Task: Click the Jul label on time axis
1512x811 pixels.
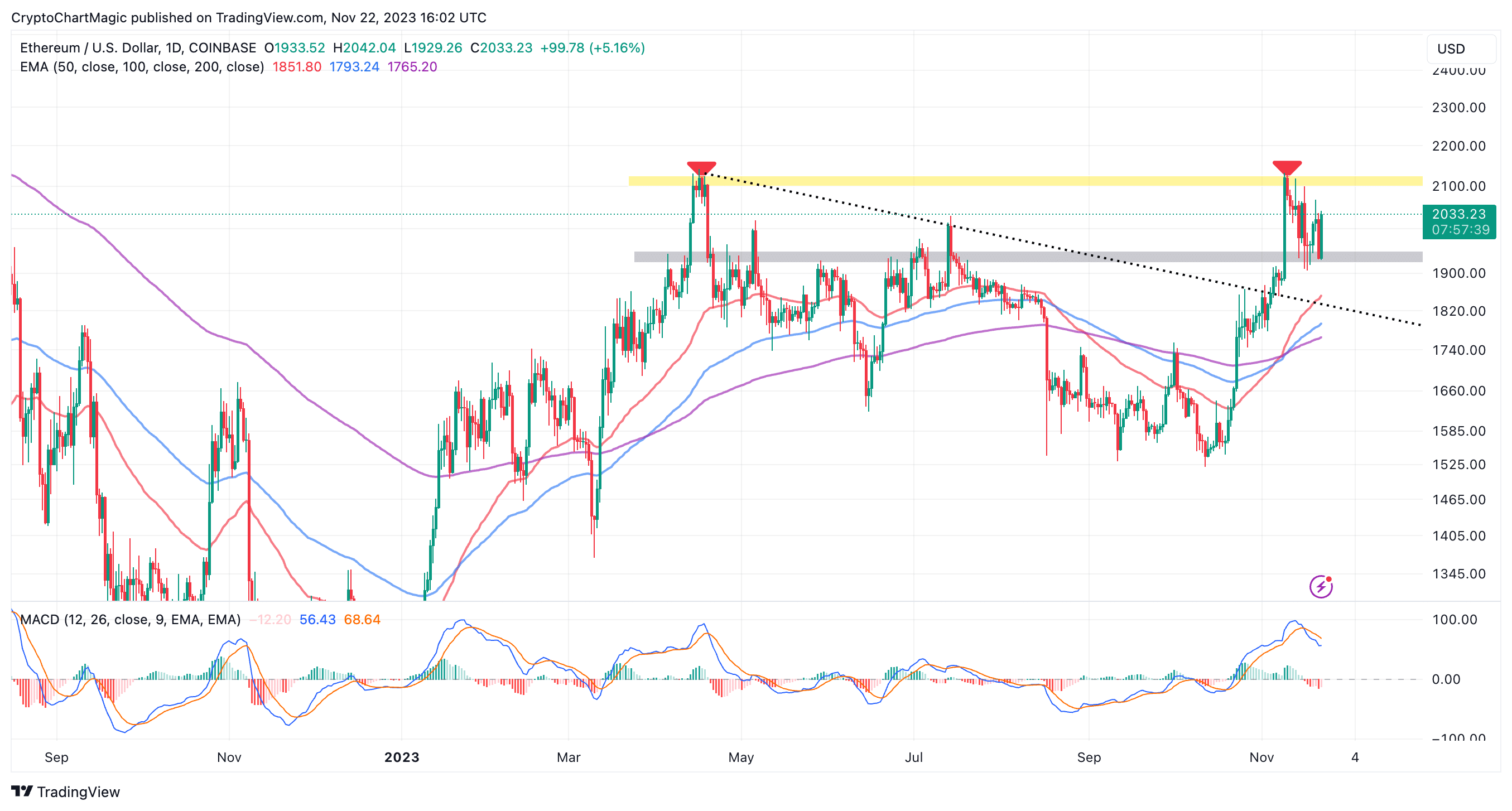Action: tap(914, 757)
